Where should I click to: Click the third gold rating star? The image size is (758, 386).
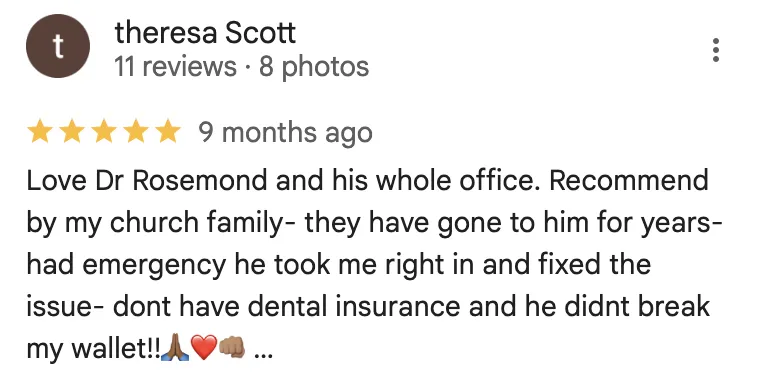click(x=104, y=132)
